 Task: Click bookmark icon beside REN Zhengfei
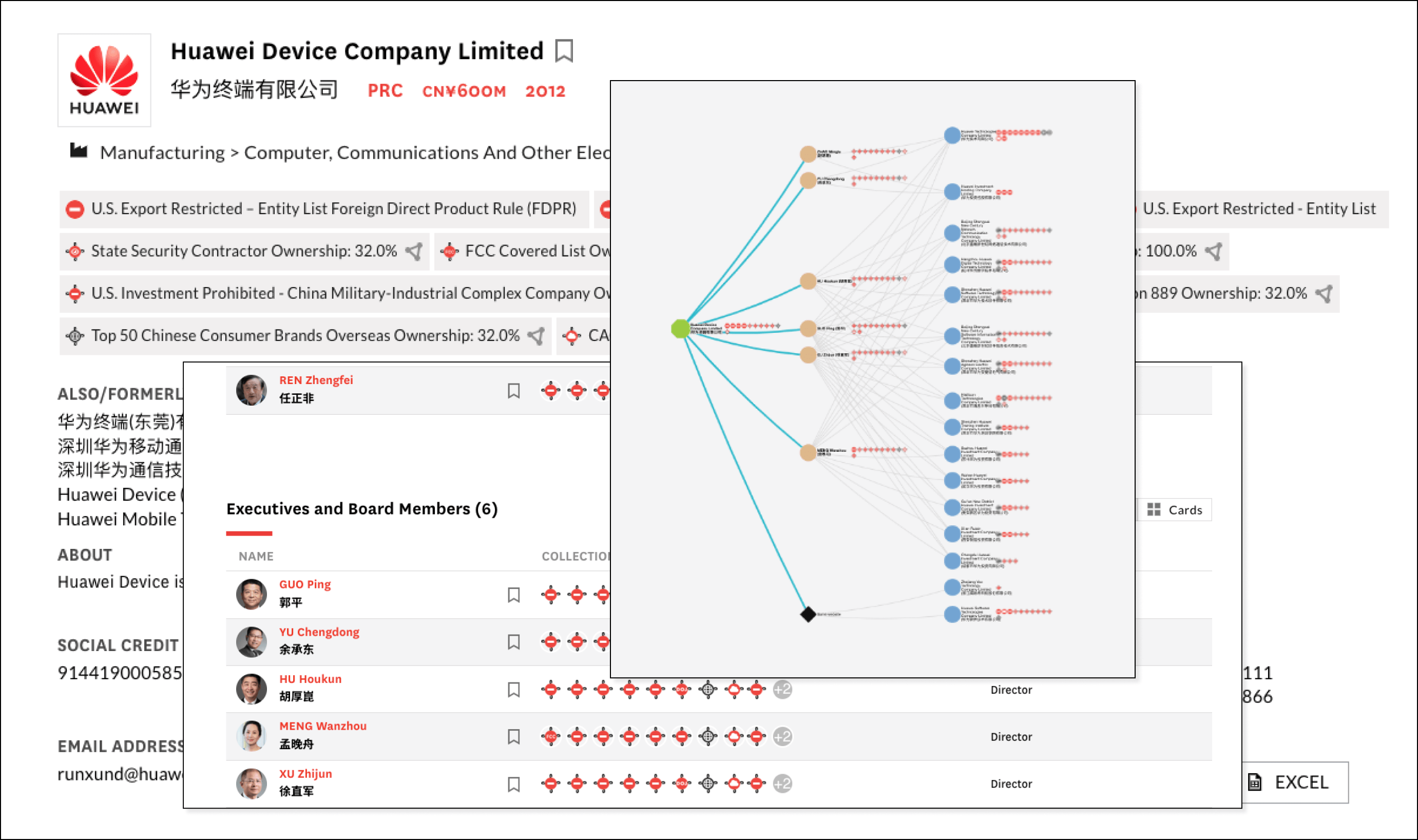(513, 391)
